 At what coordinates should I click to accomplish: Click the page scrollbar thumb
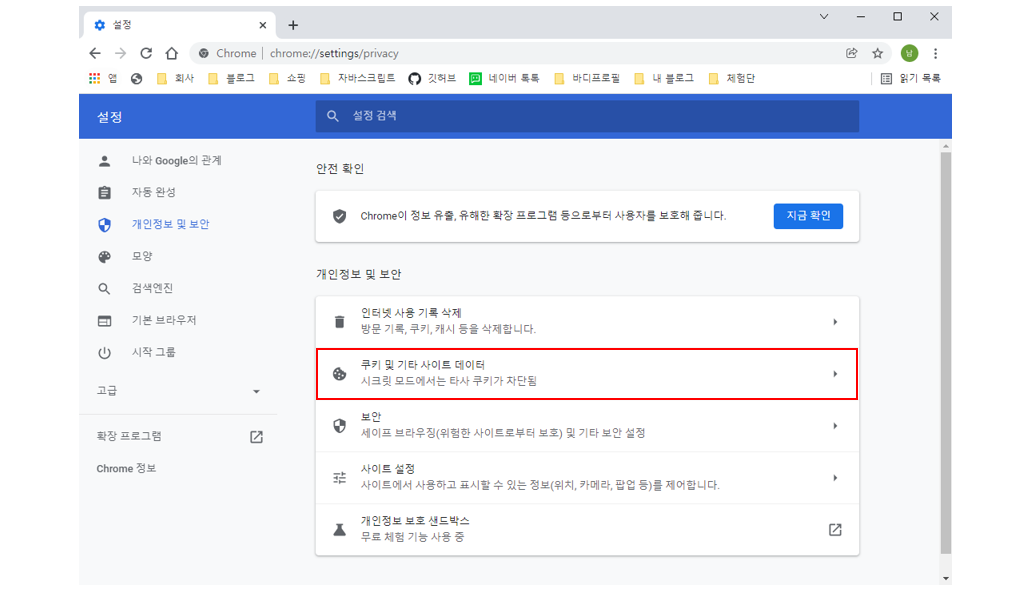946,353
